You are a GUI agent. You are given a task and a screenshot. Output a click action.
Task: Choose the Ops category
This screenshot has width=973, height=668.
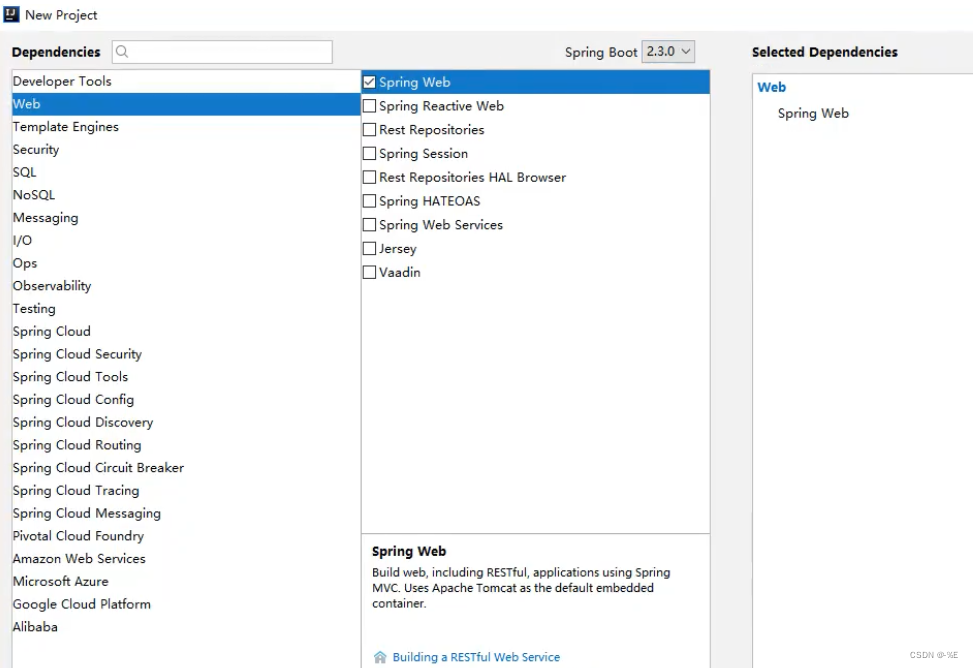point(186,263)
